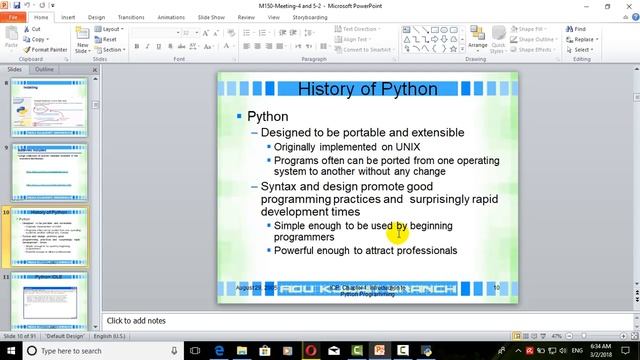This screenshot has width=640, height=360.
Task: Open the Shape Fill dropdown
Action: (x=529, y=29)
